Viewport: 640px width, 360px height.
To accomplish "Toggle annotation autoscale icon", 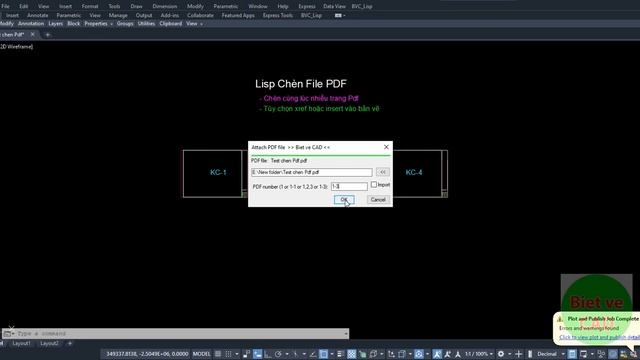I will point(447,354).
